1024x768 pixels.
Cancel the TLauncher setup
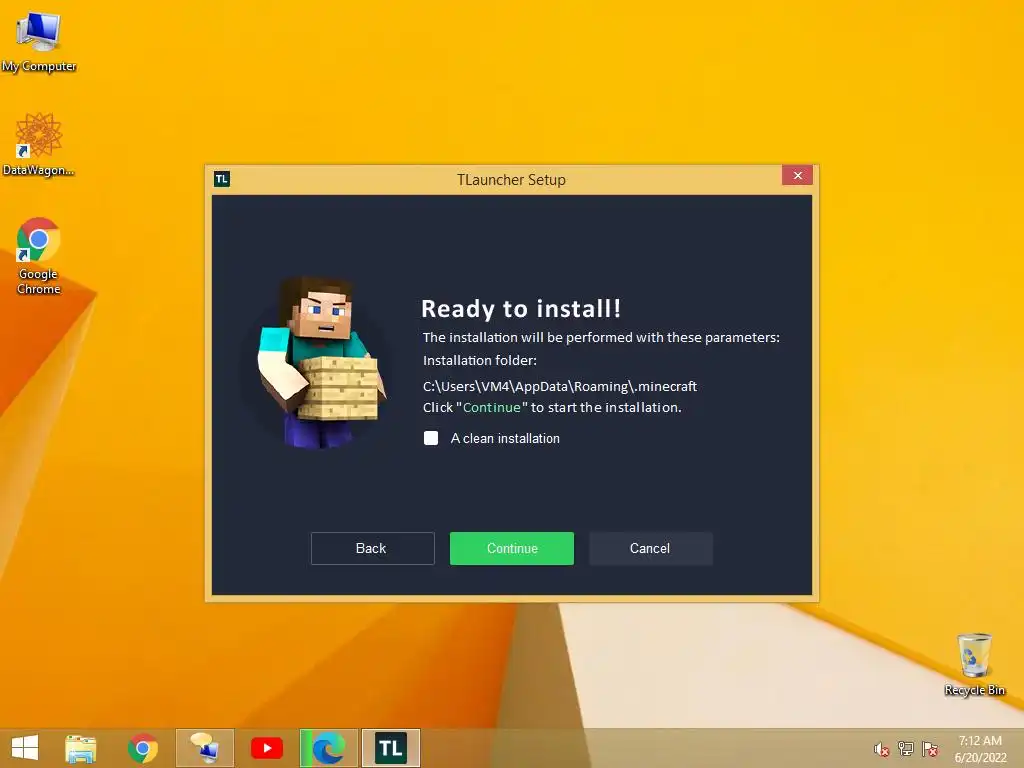click(650, 548)
